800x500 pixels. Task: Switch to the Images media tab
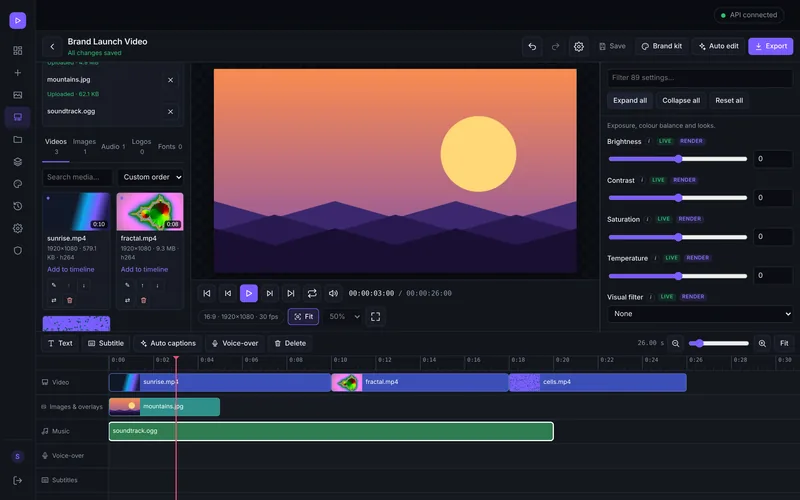tap(84, 146)
